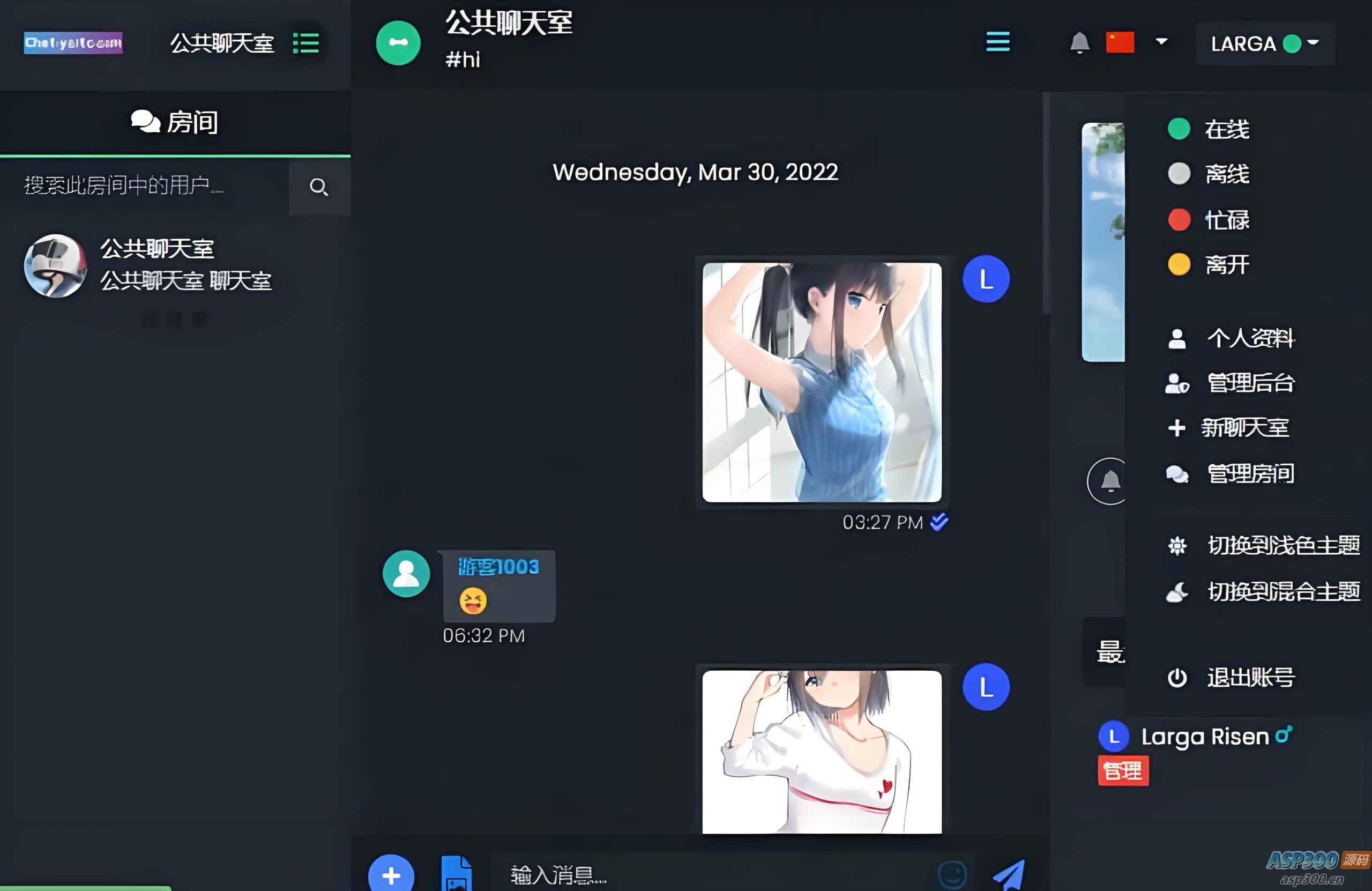Select the 房间 rooms tab
The image size is (1372, 891).
(x=175, y=122)
